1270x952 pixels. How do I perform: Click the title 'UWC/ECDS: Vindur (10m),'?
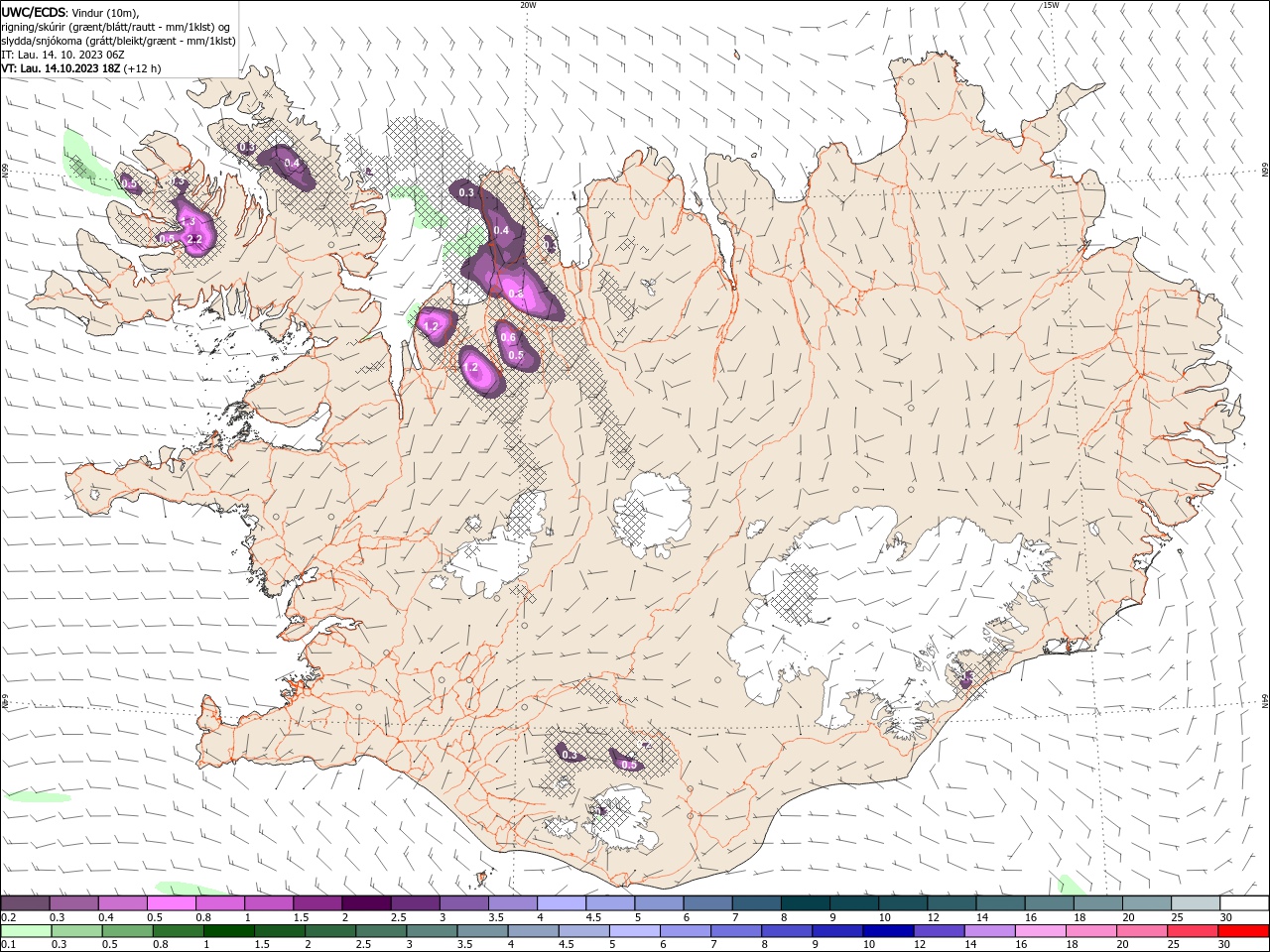point(70,12)
